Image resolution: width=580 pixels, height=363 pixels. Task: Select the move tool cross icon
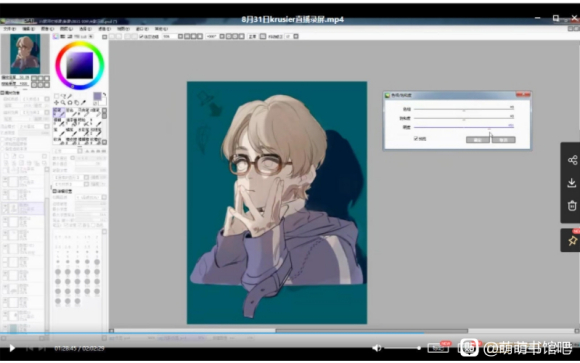pyautogui.click(x=57, y=102)
